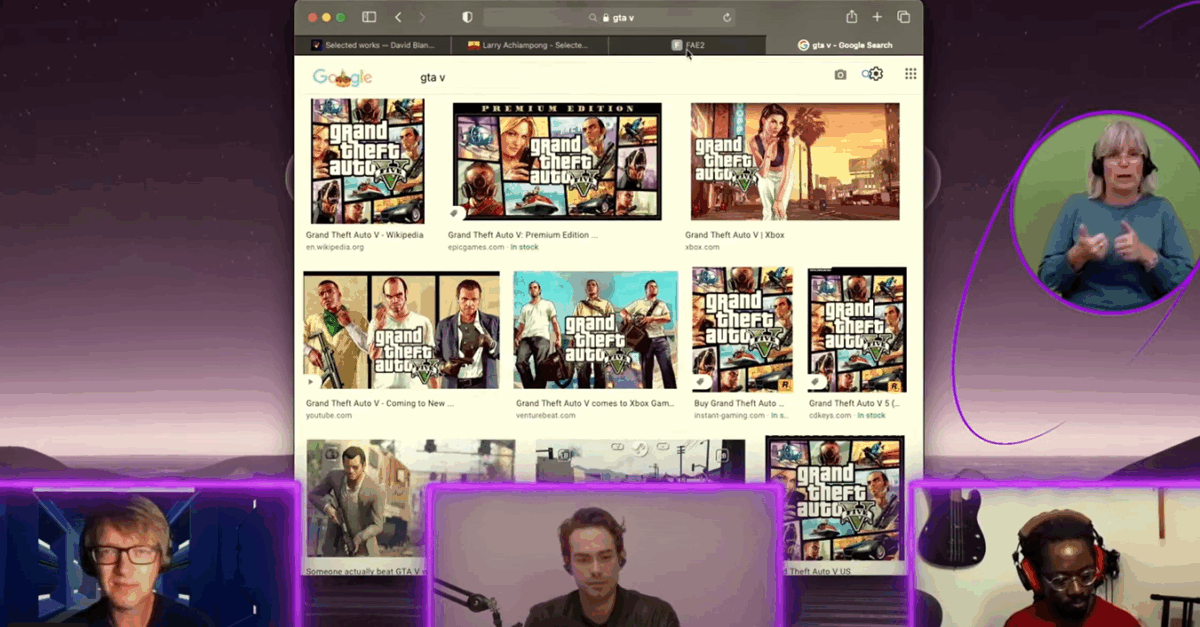Image resolution: width=1200 pixels, height=627 pixels.
Task: Select the Premium Edition cover thumbnail
Action: pyautogui.click(x=557, y=161)
